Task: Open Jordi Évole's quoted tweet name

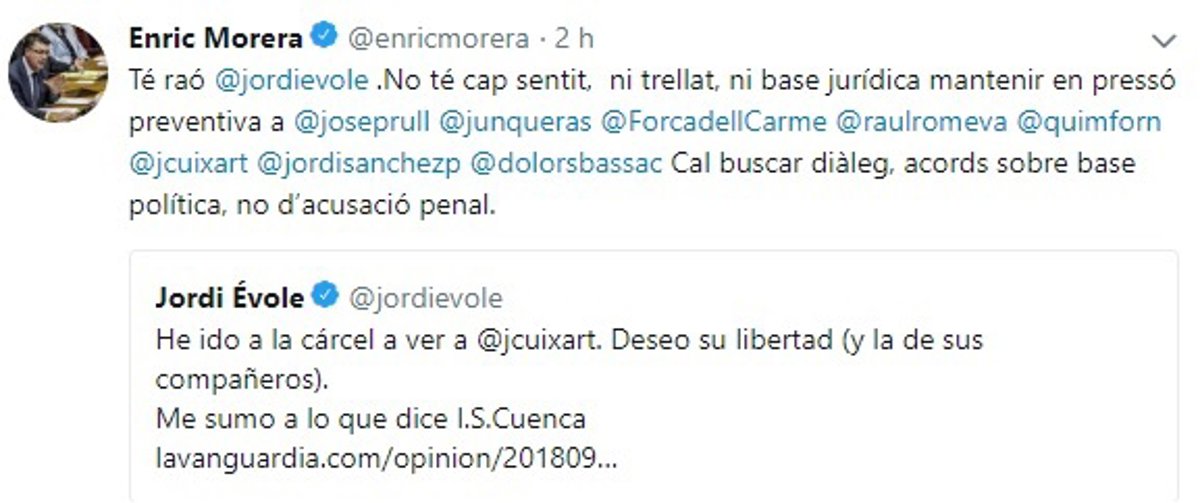Action: 230,297
